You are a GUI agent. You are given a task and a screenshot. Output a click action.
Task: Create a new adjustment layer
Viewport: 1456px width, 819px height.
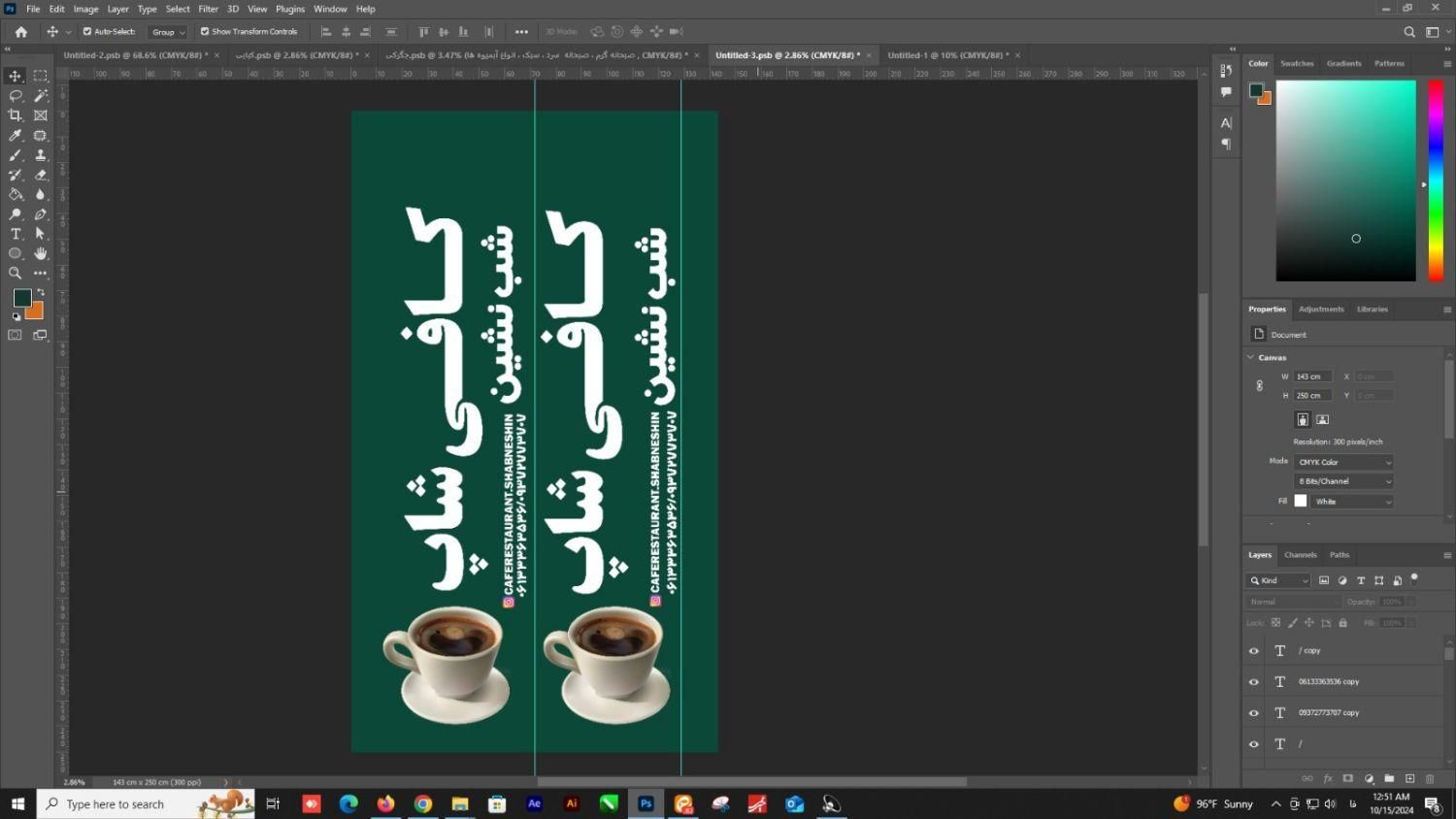pyautogui.click(x=1369, y=778)
